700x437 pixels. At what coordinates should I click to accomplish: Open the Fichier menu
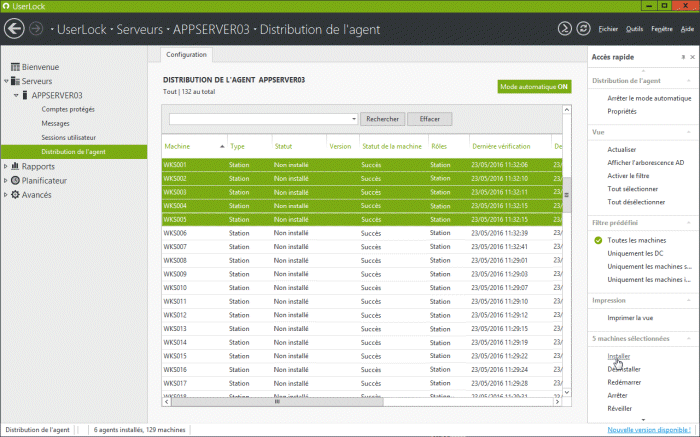pyautogui.click(x=608, y=29)
